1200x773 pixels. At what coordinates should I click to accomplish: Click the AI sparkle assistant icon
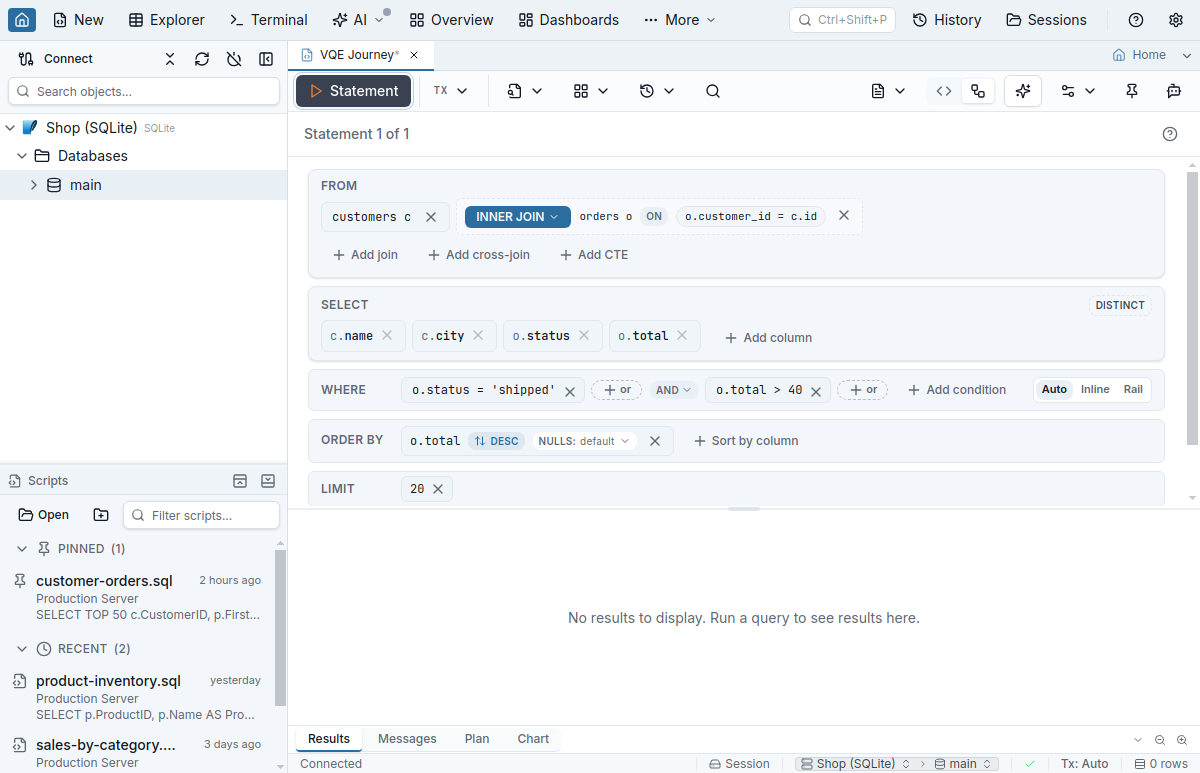[1023, 91]
